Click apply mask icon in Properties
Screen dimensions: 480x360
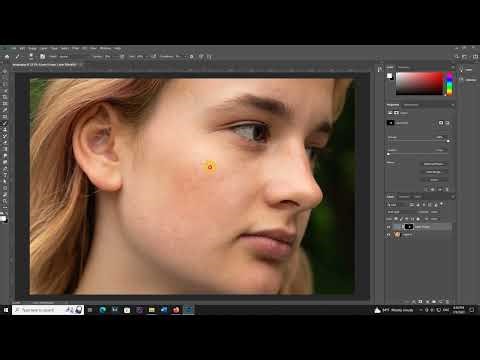pos(433,189)
